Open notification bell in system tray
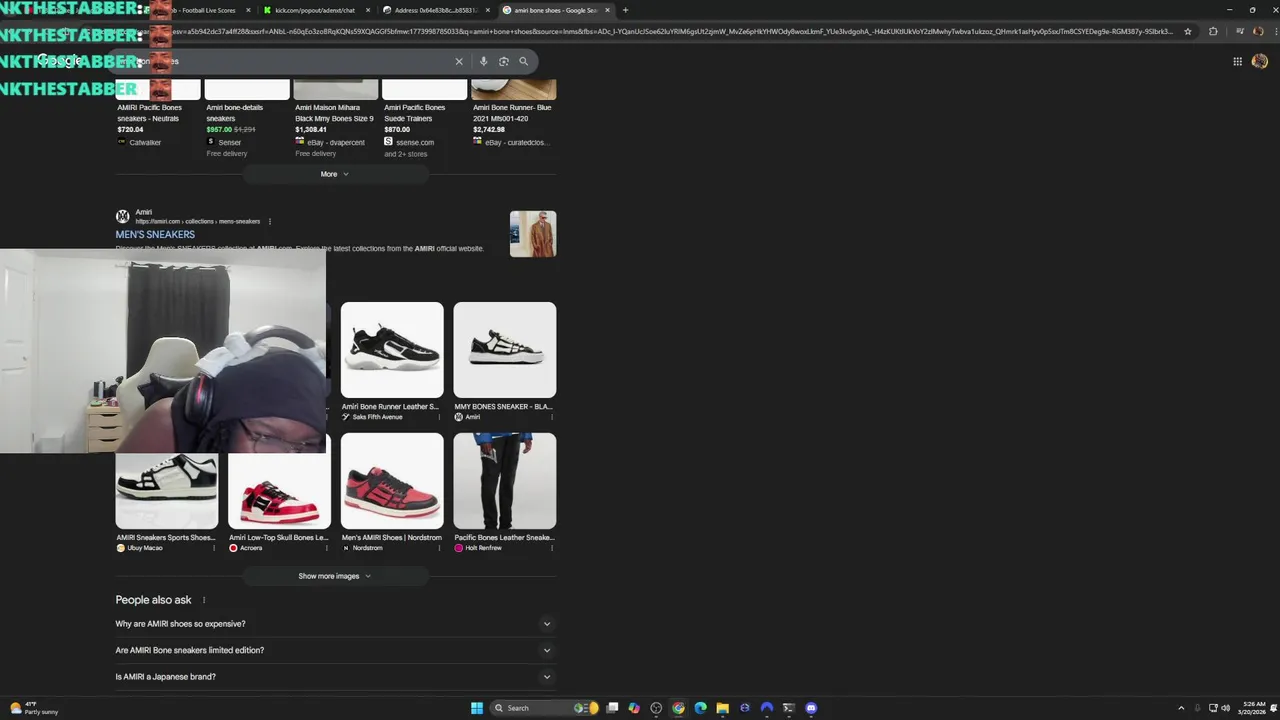 (1271, 708)
